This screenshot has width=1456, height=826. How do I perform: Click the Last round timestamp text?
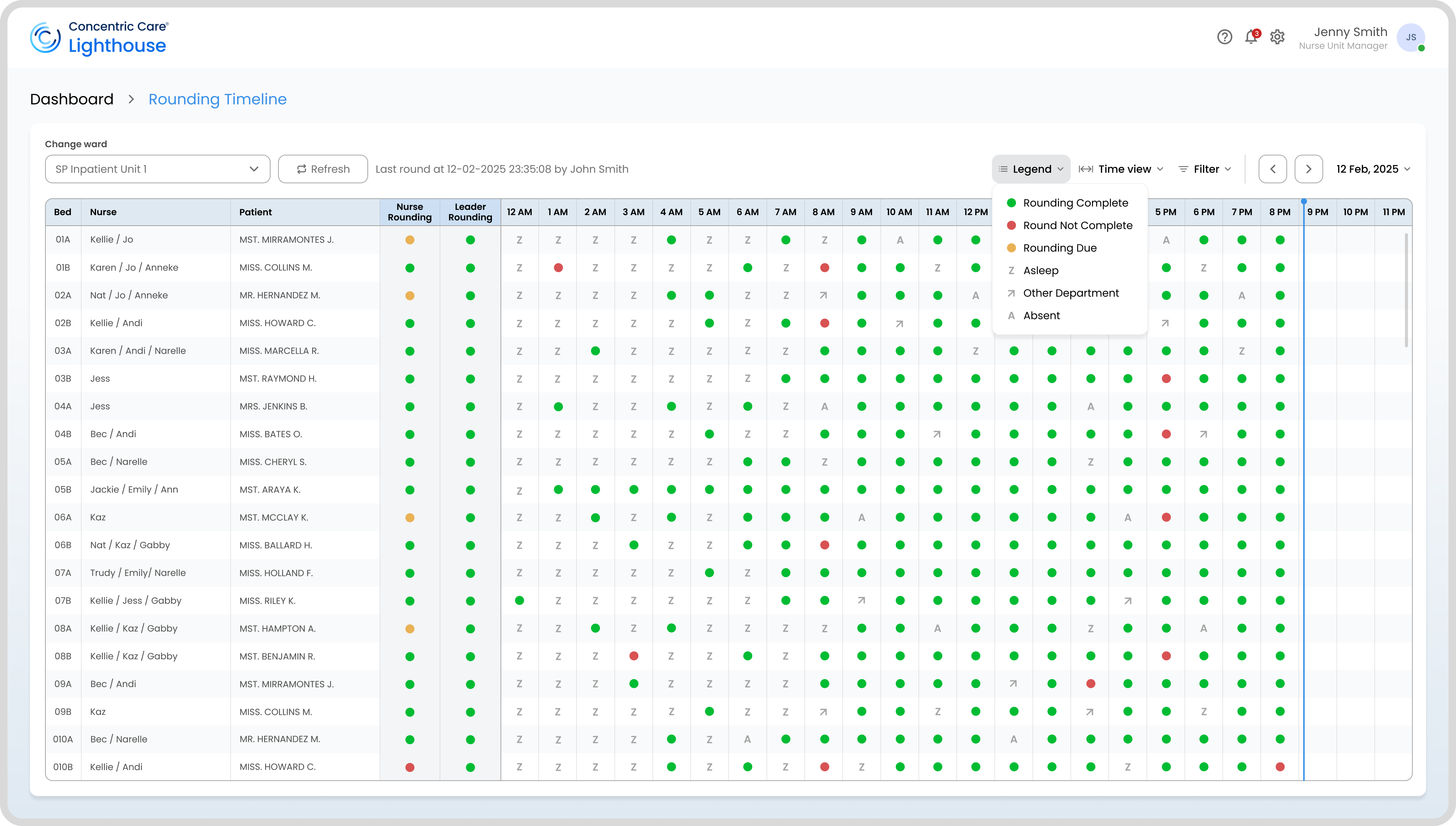(x=502, y=169)
